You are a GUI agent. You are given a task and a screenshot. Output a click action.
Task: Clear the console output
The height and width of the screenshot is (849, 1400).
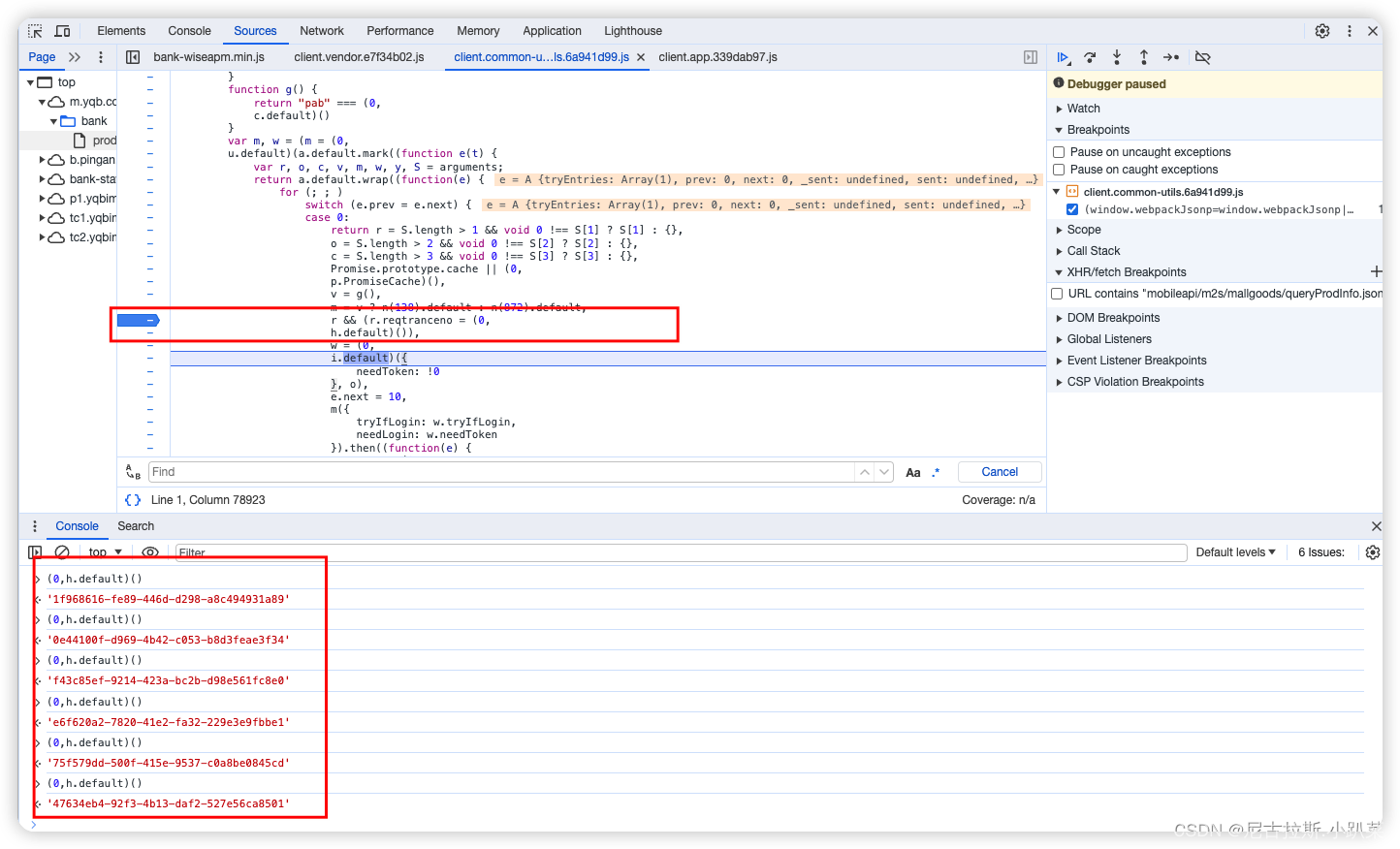click(62, 551)
